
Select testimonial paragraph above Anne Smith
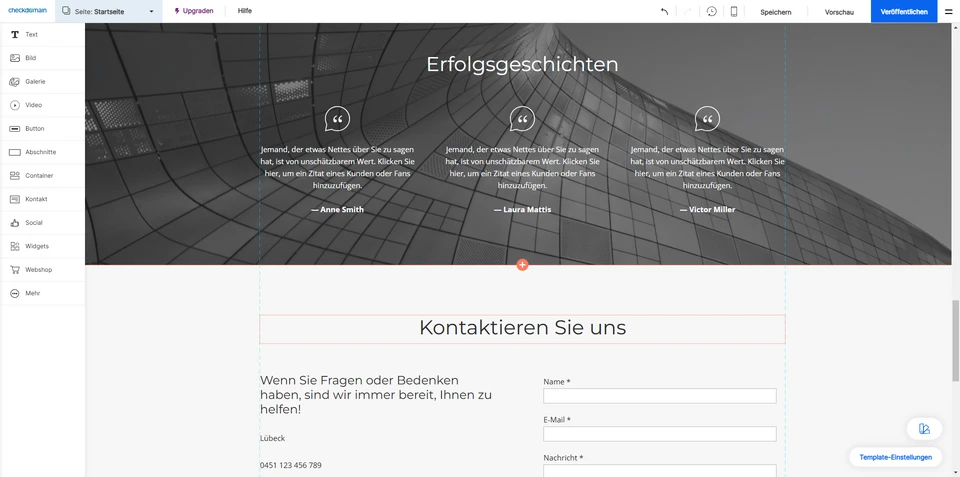tap(337, 167)
